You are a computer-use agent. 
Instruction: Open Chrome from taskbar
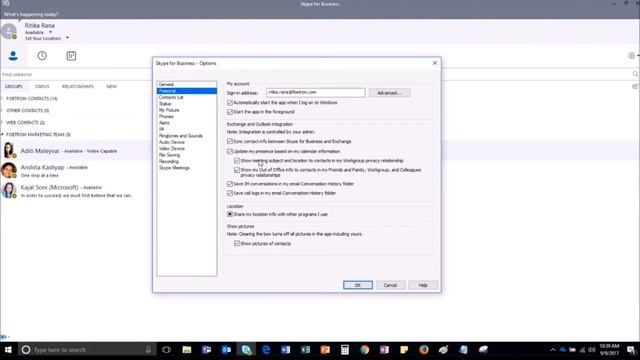(364, 350)
